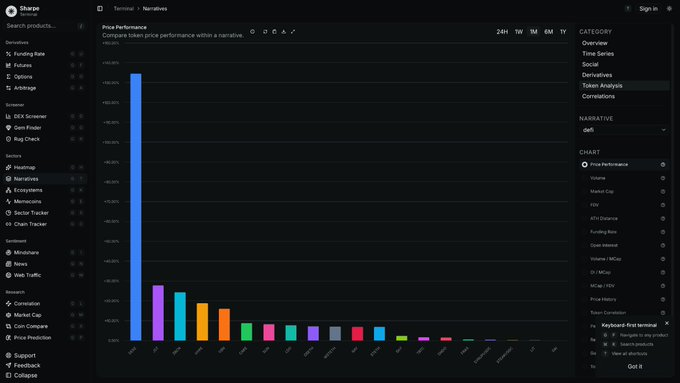Screen dimensions: 680x383
Task: Switch to the 6M timeframe
Action: coord(549,32)
